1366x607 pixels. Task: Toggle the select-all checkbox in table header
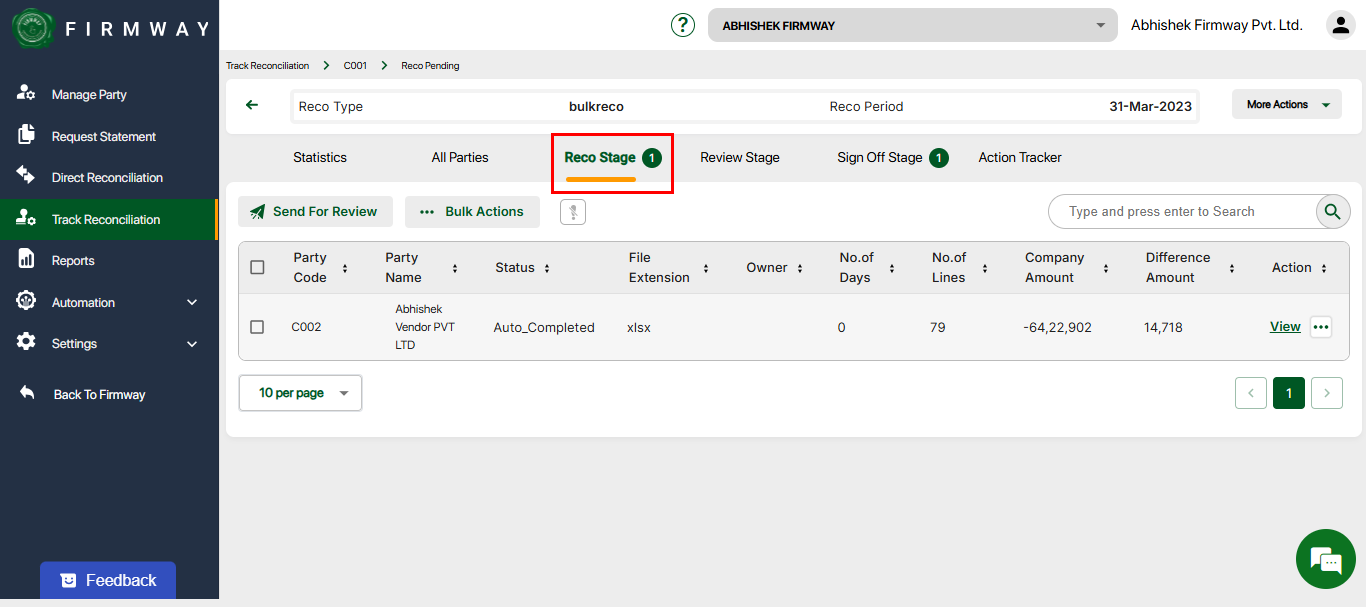[257, 267]
